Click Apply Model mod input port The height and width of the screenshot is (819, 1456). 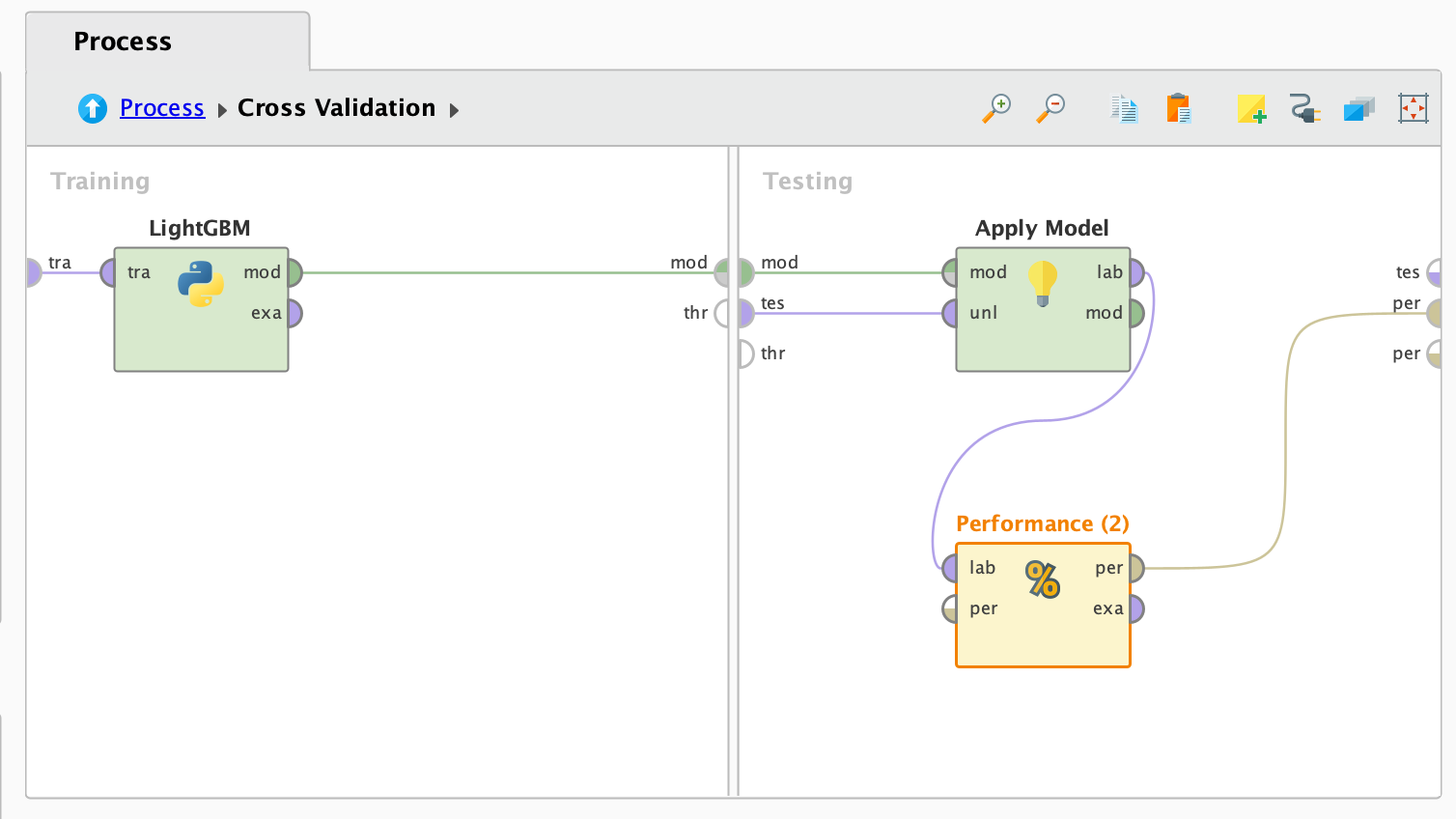[x=950, y=272]
